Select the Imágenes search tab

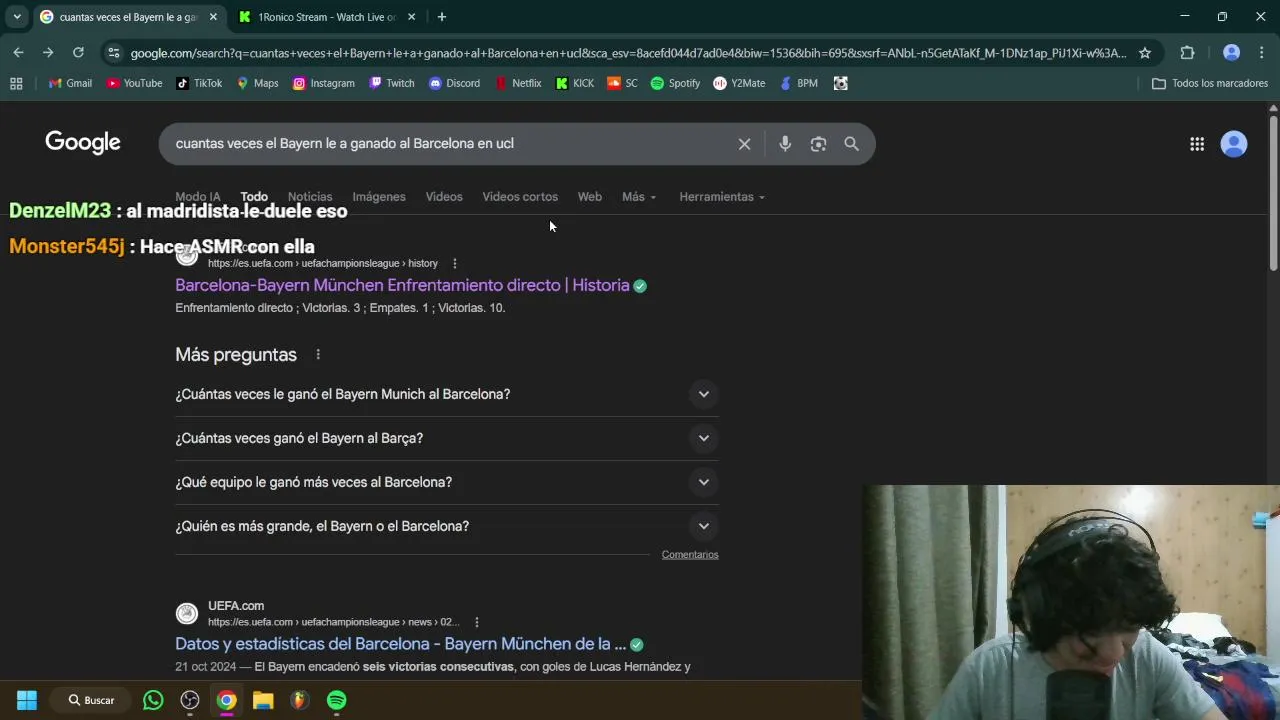point(379,197)
